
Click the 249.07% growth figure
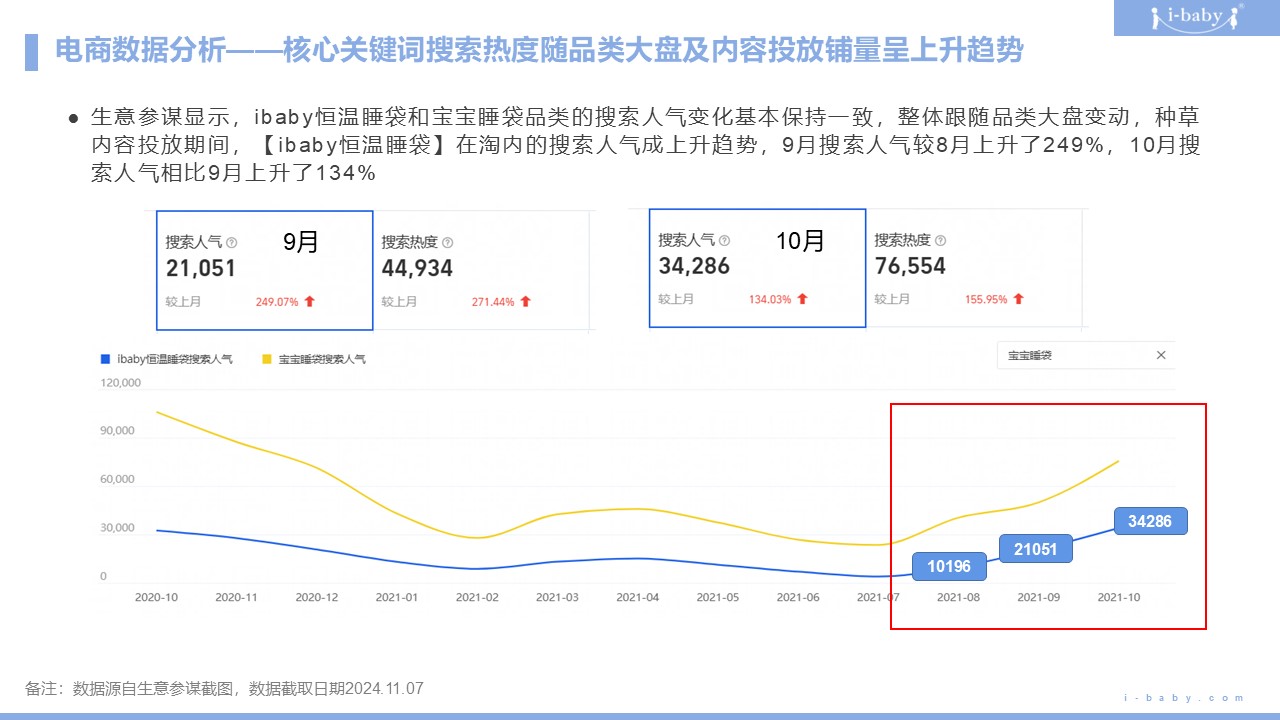point(277,301)
